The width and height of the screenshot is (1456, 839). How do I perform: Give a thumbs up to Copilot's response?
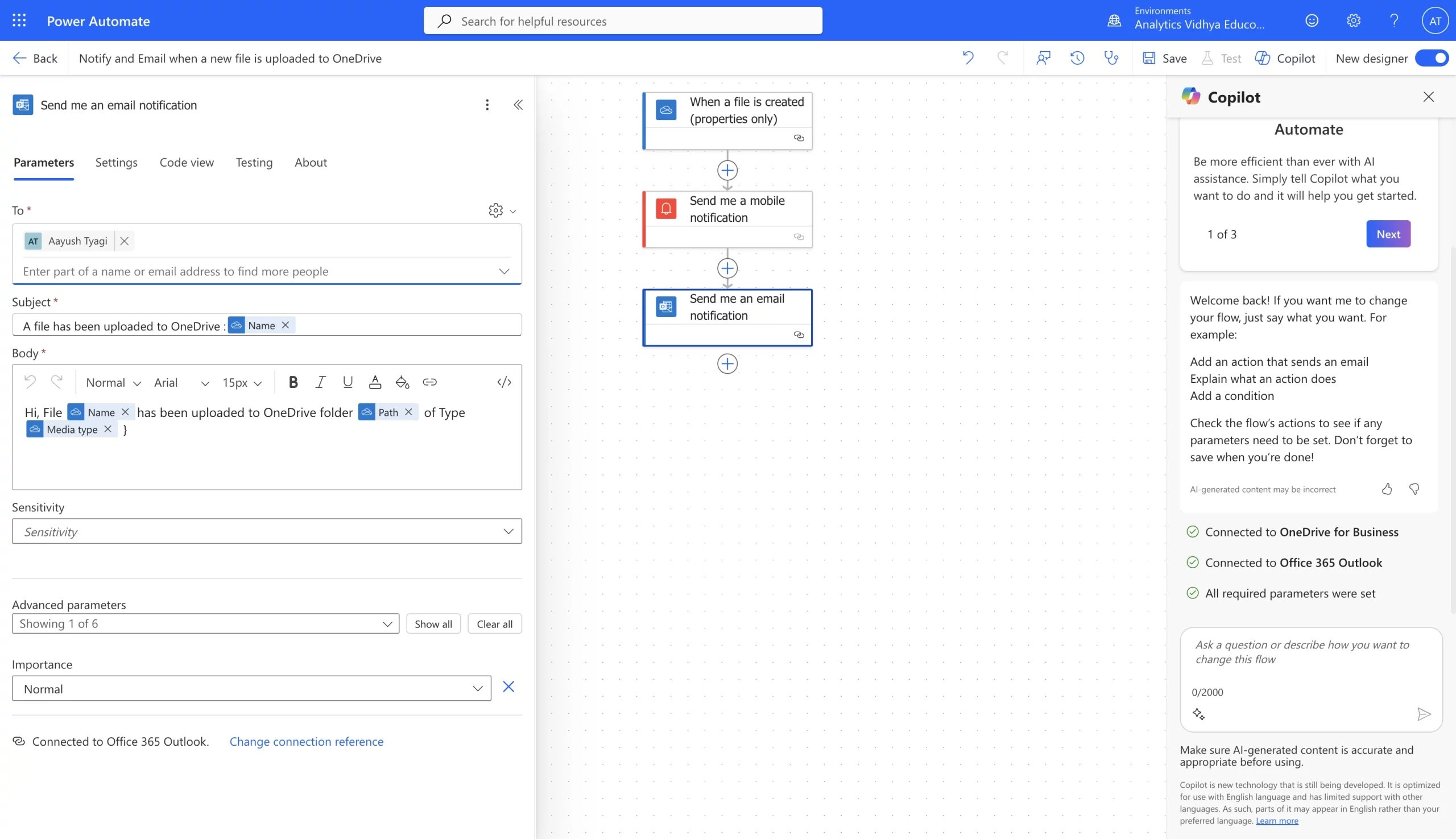tap(1386, 489)
